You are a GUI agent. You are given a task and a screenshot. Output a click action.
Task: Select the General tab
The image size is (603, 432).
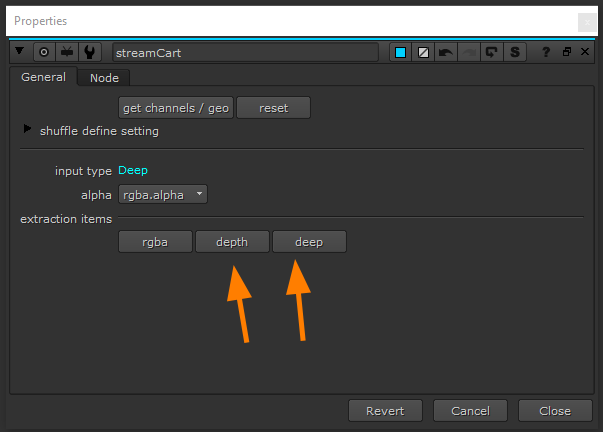click(x=43, y=77)
